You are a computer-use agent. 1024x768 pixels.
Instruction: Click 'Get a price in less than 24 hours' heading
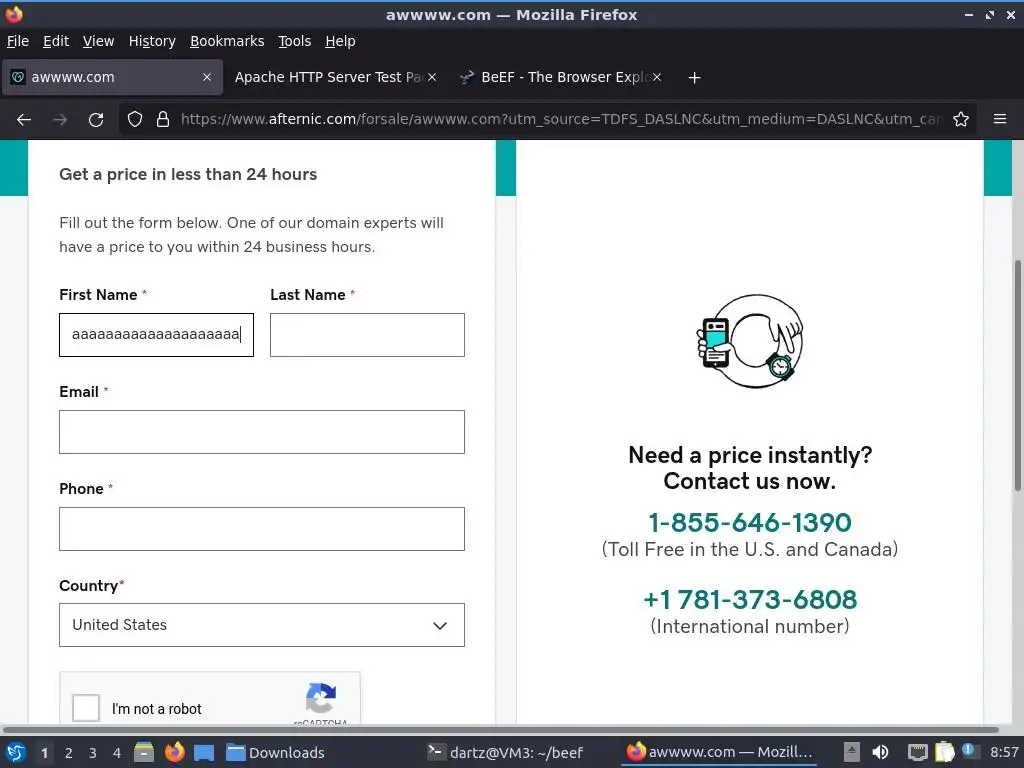coord(188,174)
